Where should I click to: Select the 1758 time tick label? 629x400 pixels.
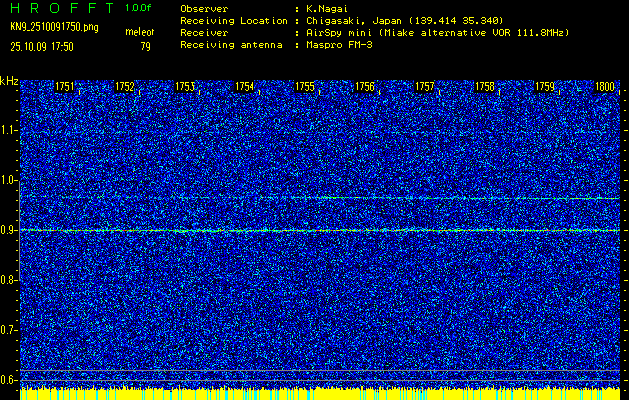click(x=485, y=87)
